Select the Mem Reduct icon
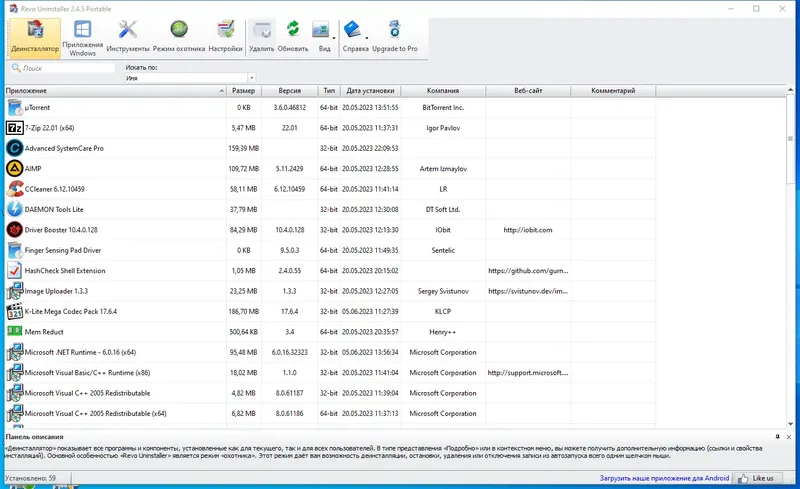 [15, 331]
